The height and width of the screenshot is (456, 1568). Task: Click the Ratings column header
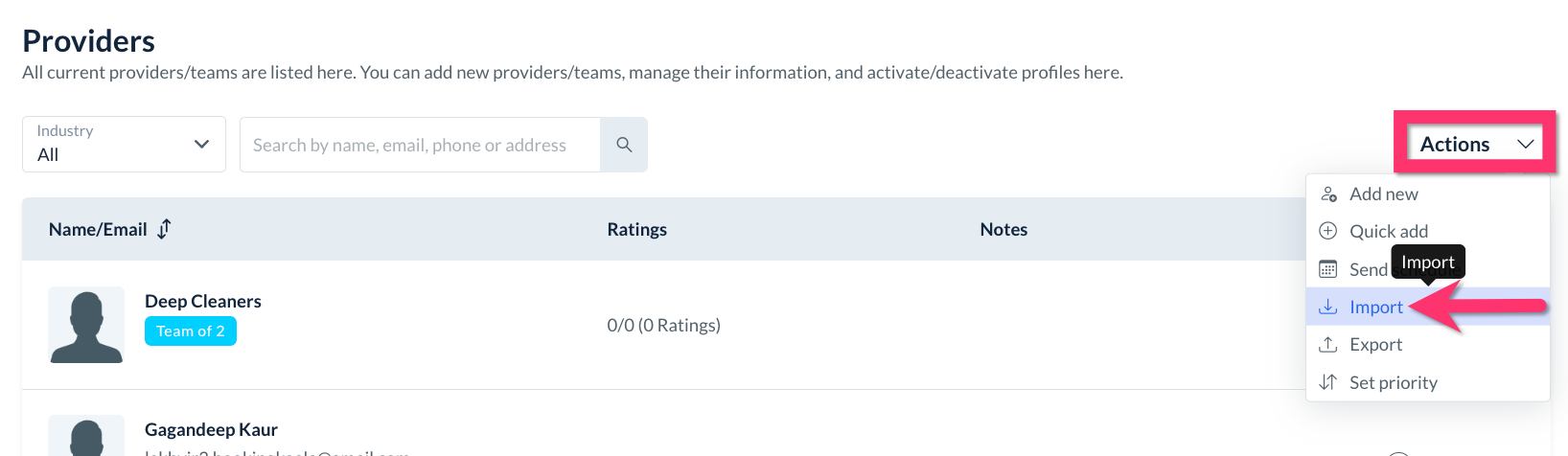pyautogui.click(x=637, y=229)
